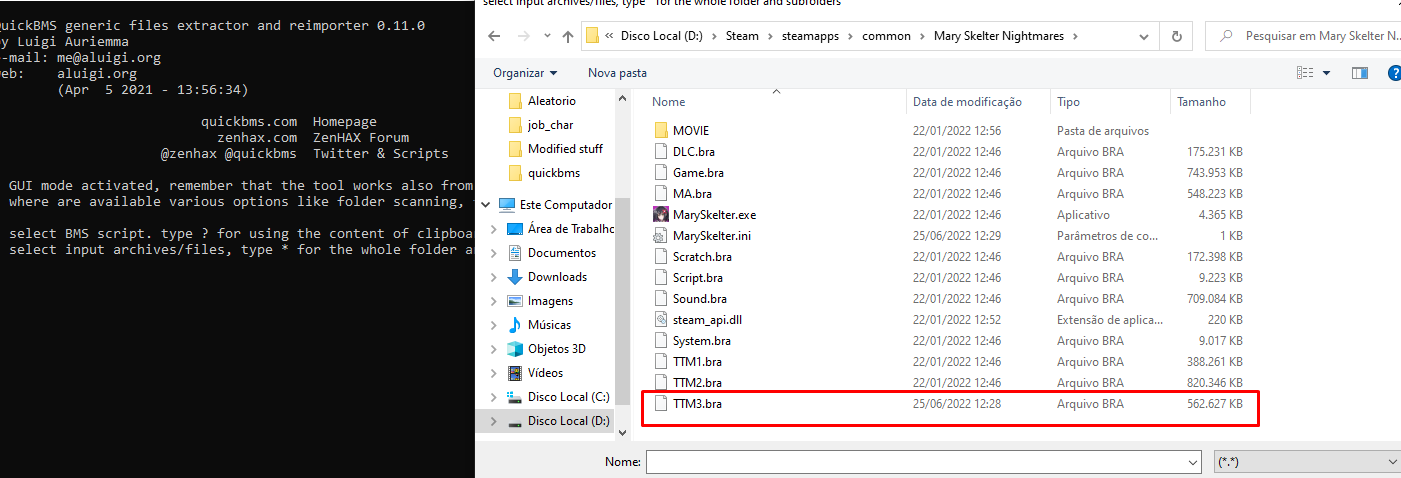Open the (*.*) file type dropdown
Image resolution: width=1401 pixels, height=478 pixels.
(x=1307, y=462)
